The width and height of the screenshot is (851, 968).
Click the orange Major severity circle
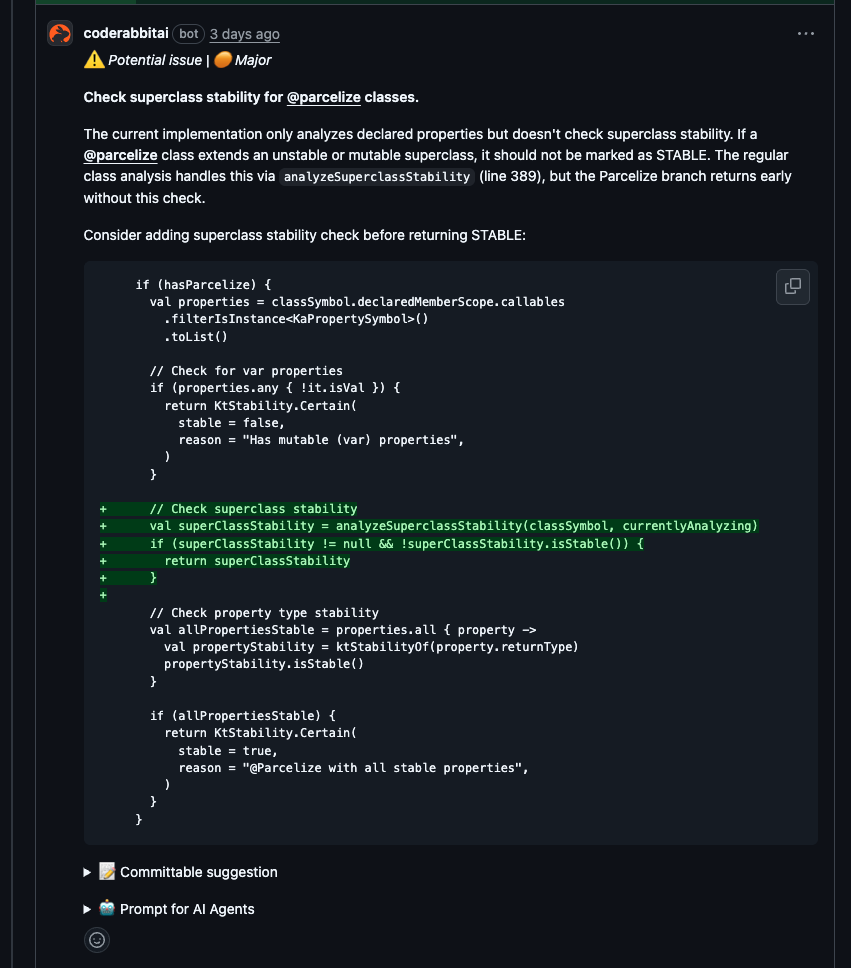coord(223,60)
